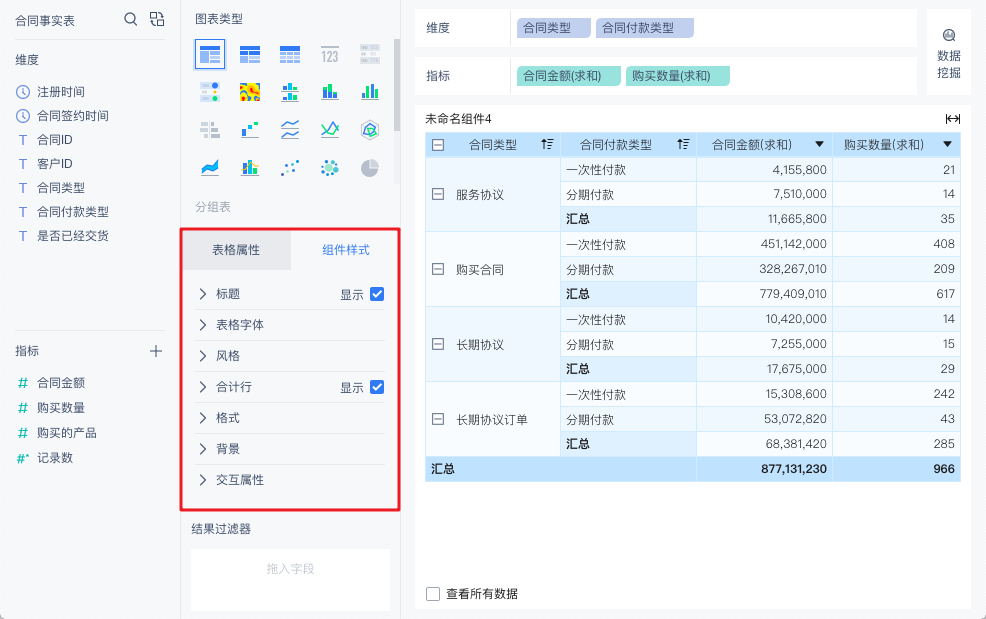Select 注册时间 field in dimension list
This screenshot has height=619, width=986.
coord(60,92)
